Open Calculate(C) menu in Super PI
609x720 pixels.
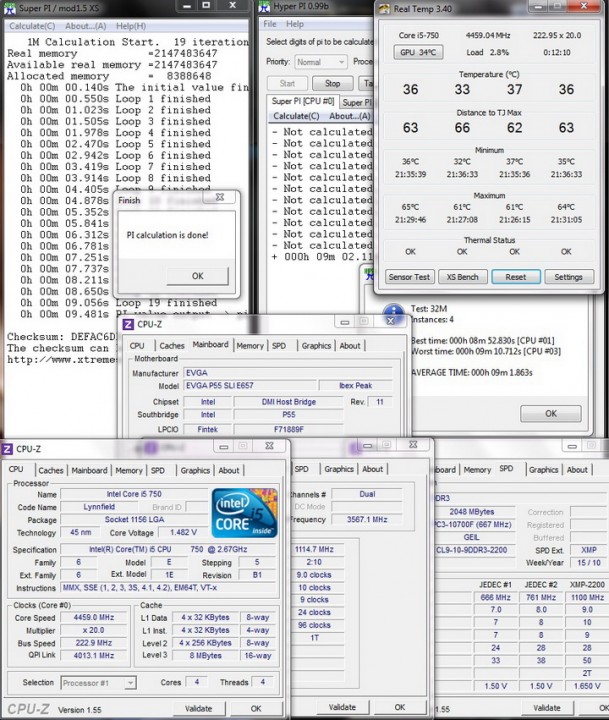[x=32, y=26]
